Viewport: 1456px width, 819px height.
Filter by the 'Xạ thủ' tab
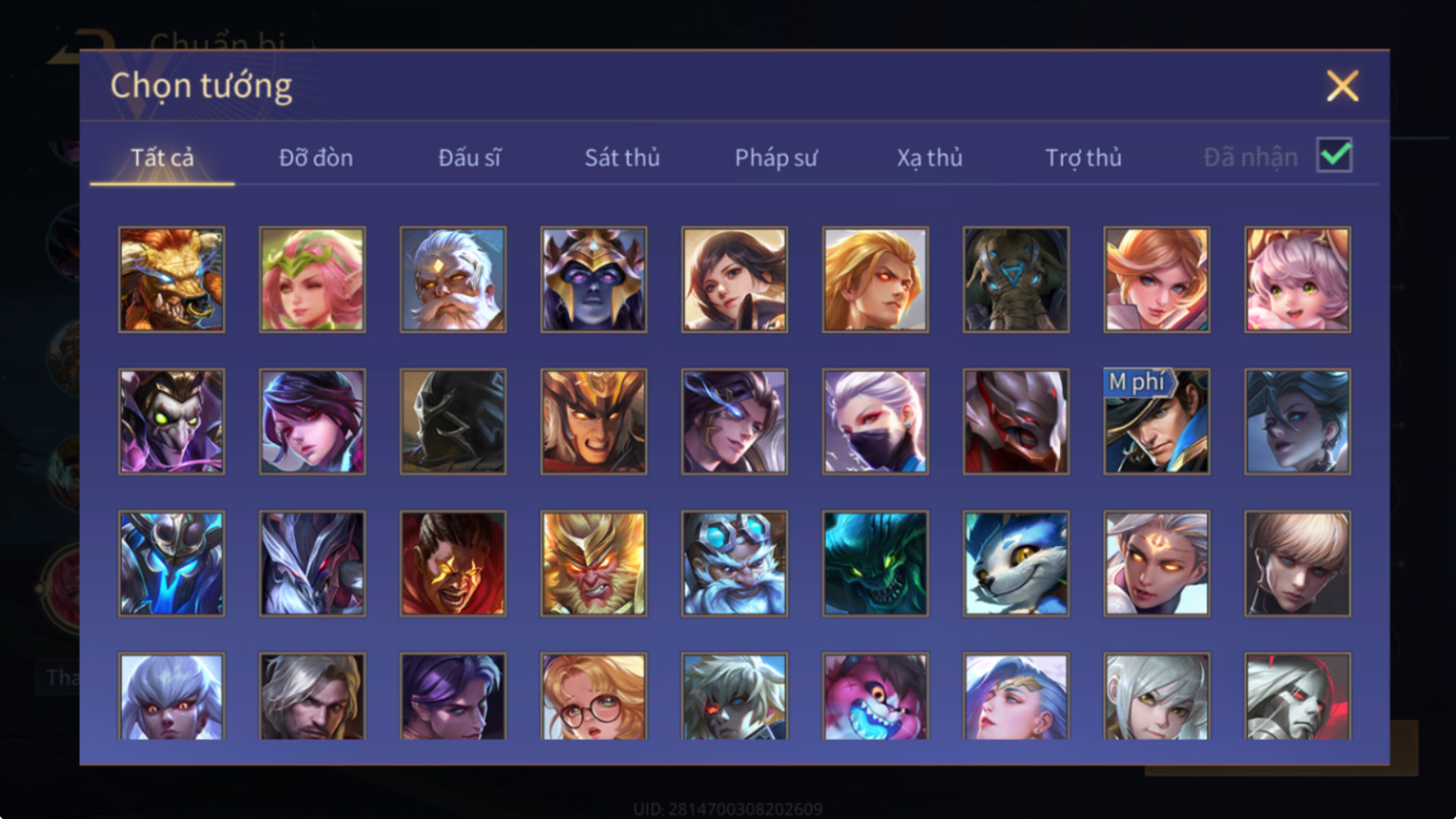[930, 158]
